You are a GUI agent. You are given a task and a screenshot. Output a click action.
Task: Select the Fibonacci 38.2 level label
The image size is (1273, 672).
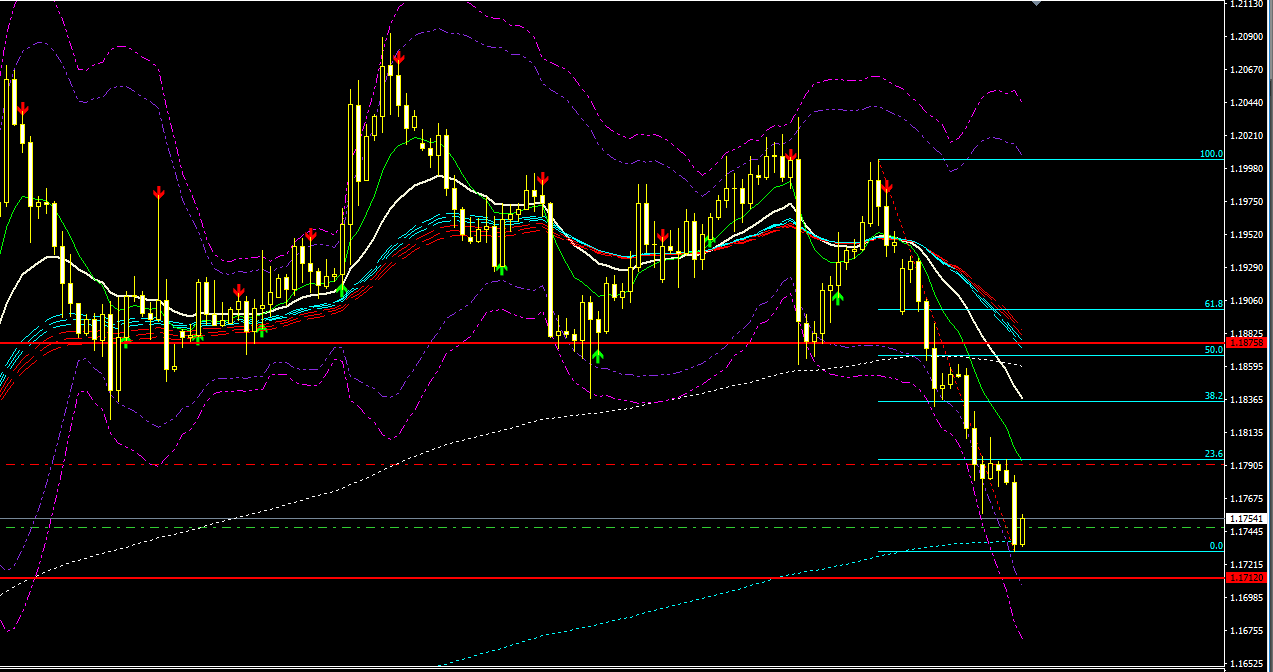click(x=1214, y=396)
